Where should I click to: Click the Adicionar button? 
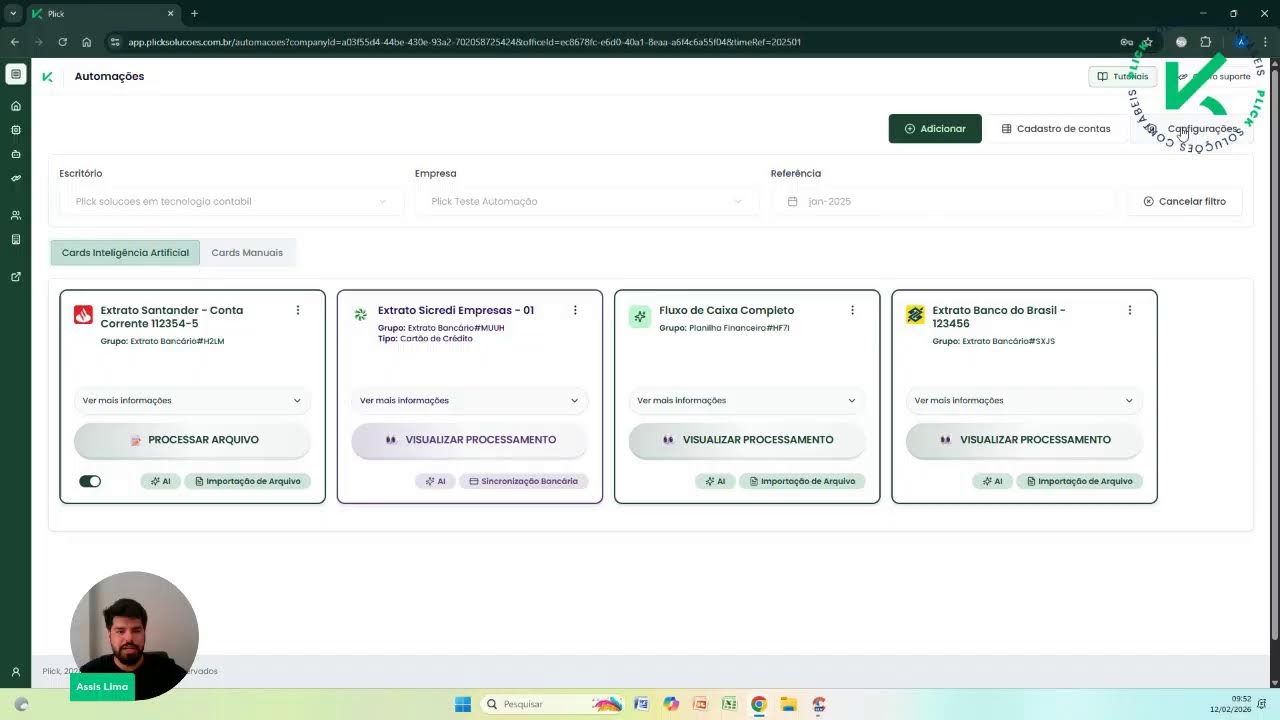click(935, 129)
